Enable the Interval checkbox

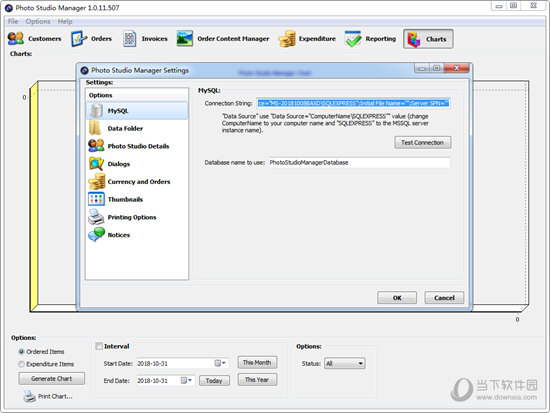click(99, 346)
